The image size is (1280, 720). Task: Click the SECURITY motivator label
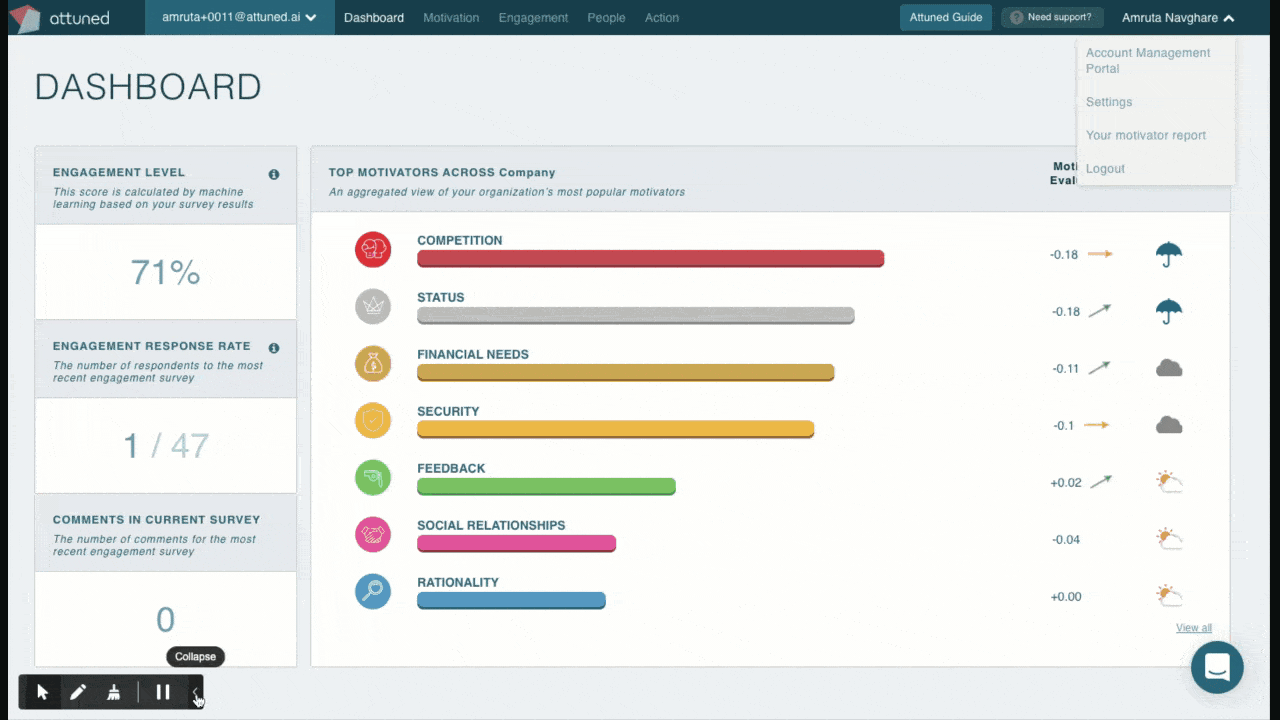[448, 411]
